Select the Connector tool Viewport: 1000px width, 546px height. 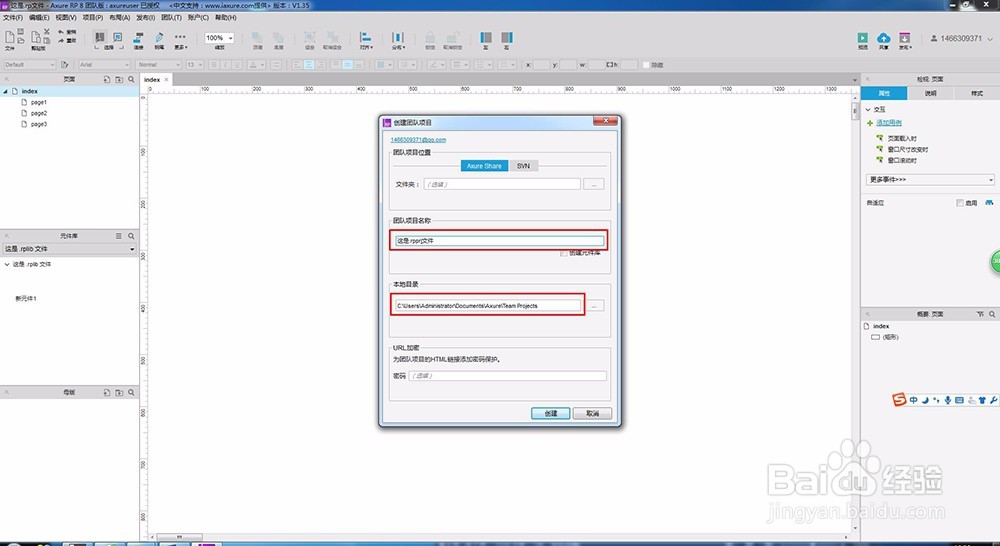(138, 40)
